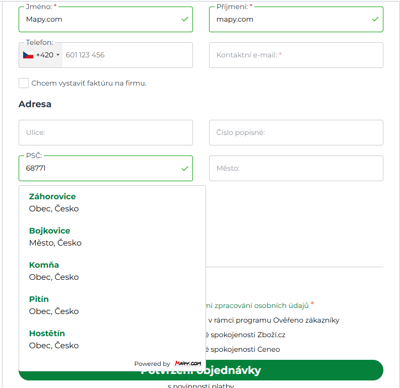The height and width of the screenshot is (388, 400).
Task: Click the green checkmark in Jméno field
Action: tap(185, 19)
